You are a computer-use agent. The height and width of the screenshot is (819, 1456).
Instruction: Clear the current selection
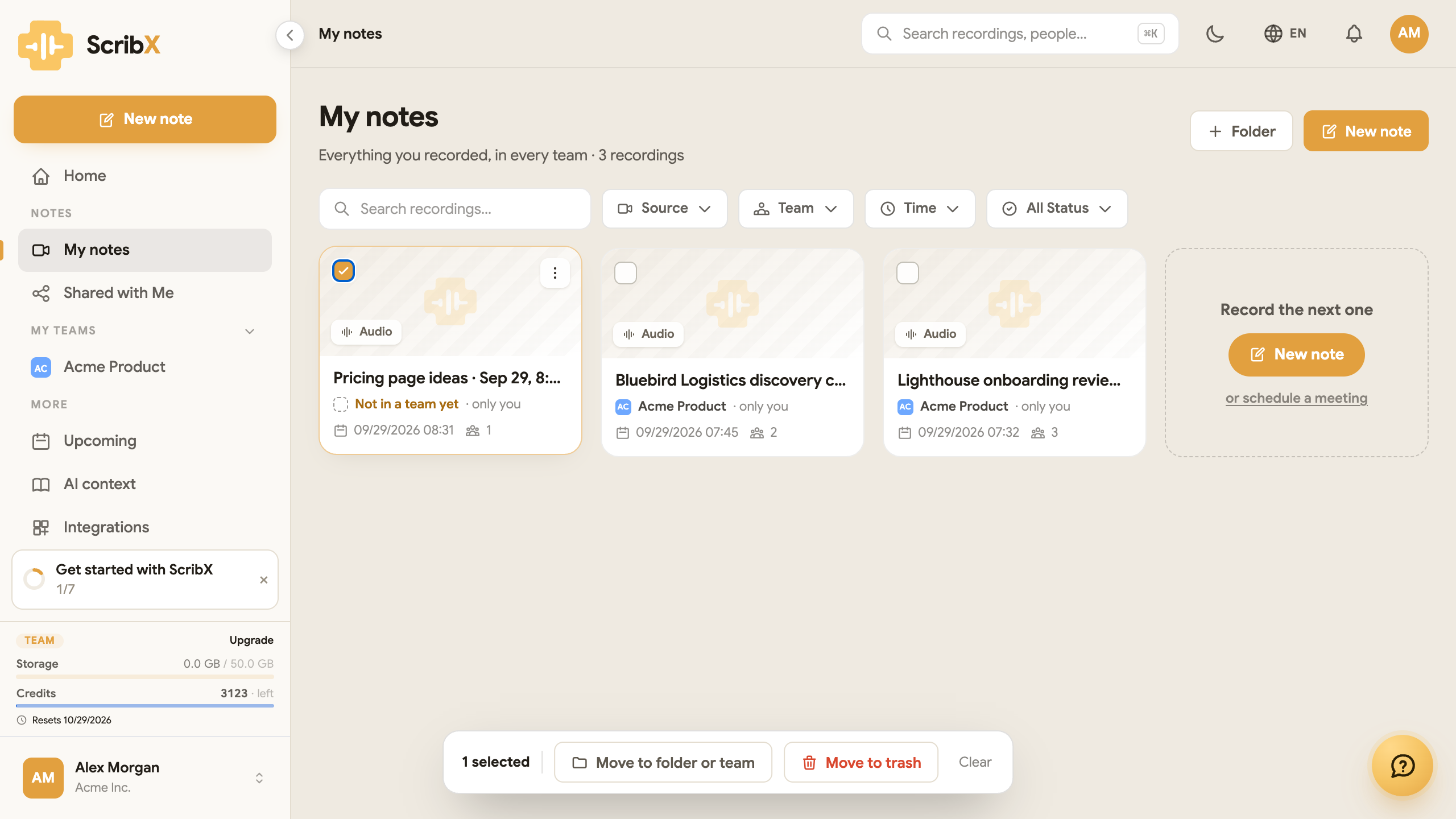975,762
